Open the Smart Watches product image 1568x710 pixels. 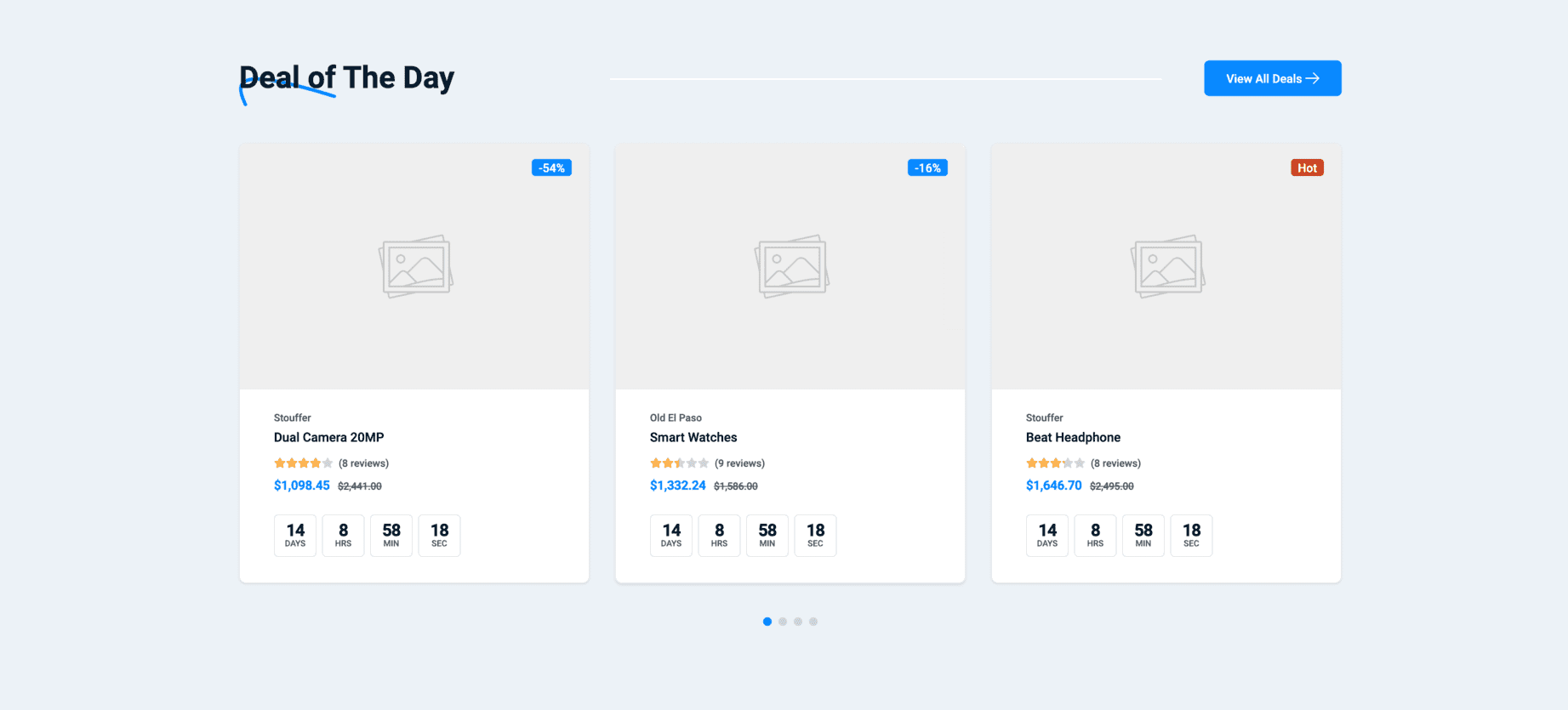pyautogui.click(x=790, y=266)
